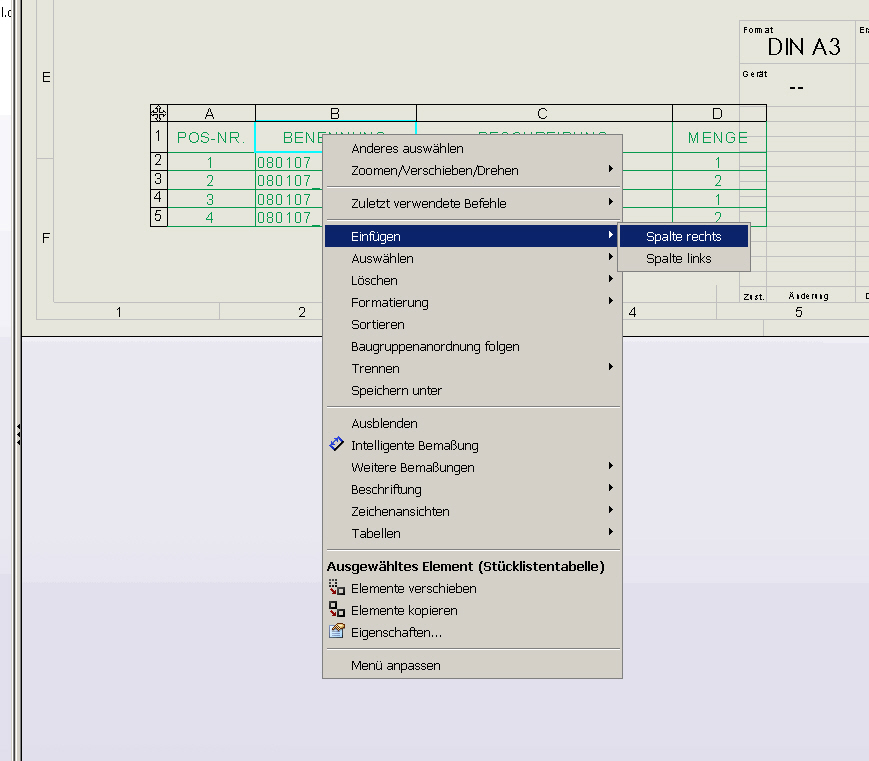Viewport: 869px width, 761px height.
Task: Expand the Zoomen/Verschieben/Drehen submenu arrow
Action: coord(610,168)
